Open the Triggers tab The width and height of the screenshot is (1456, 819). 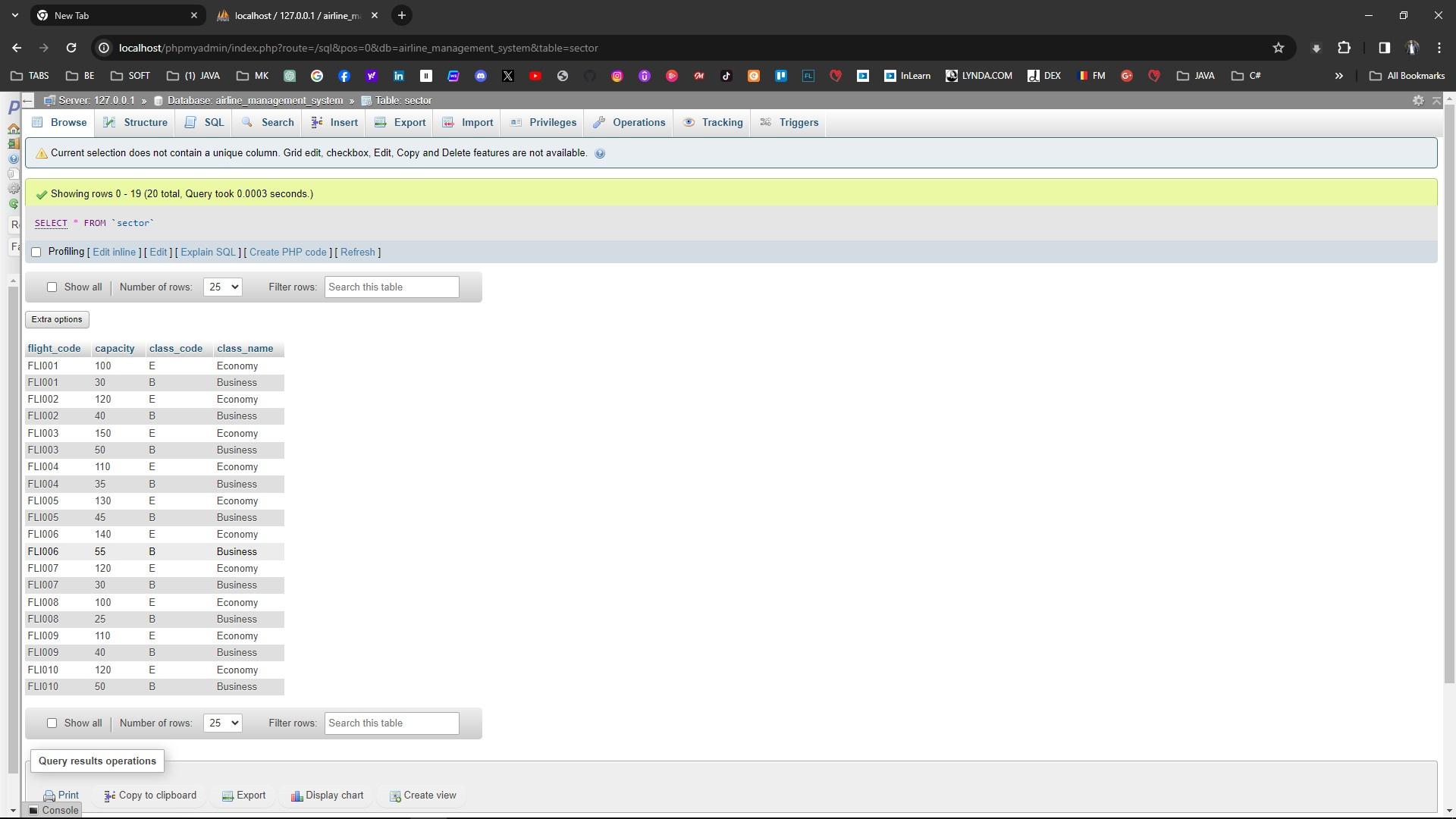(x=789, y=123)
